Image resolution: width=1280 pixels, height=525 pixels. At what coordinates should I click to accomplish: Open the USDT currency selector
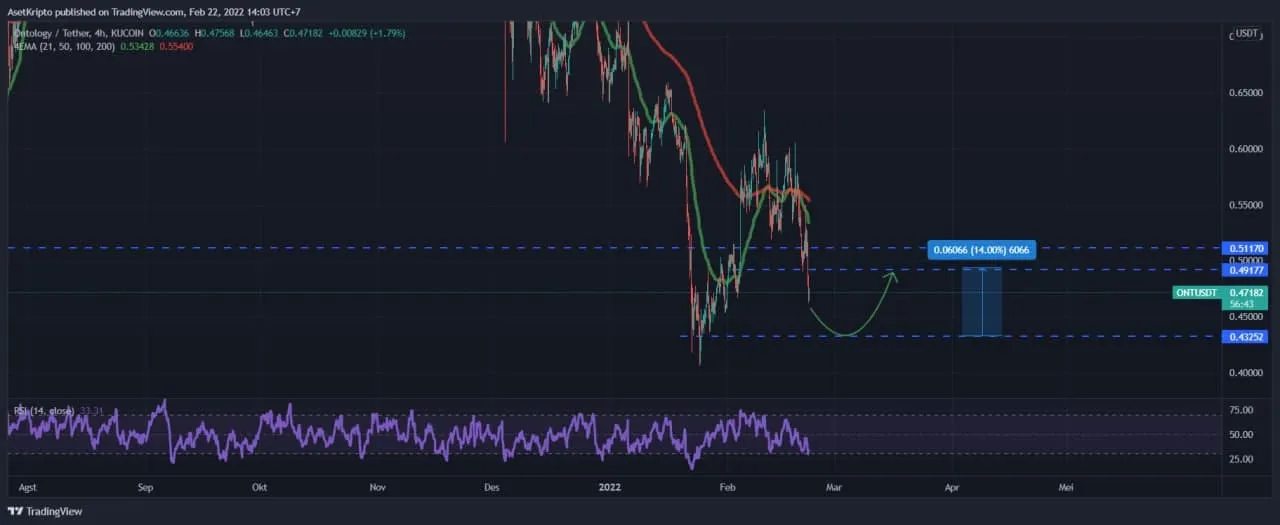coord(1246,33)
